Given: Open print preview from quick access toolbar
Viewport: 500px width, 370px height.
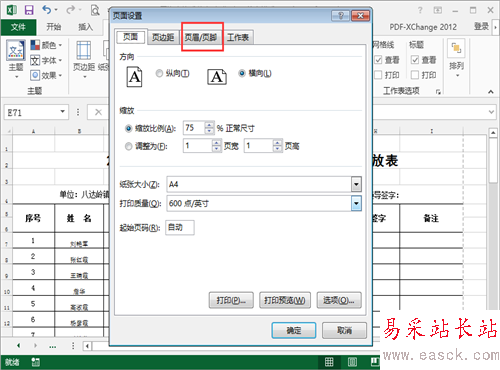Looking at the screenshot, I should tap(95, 10).
